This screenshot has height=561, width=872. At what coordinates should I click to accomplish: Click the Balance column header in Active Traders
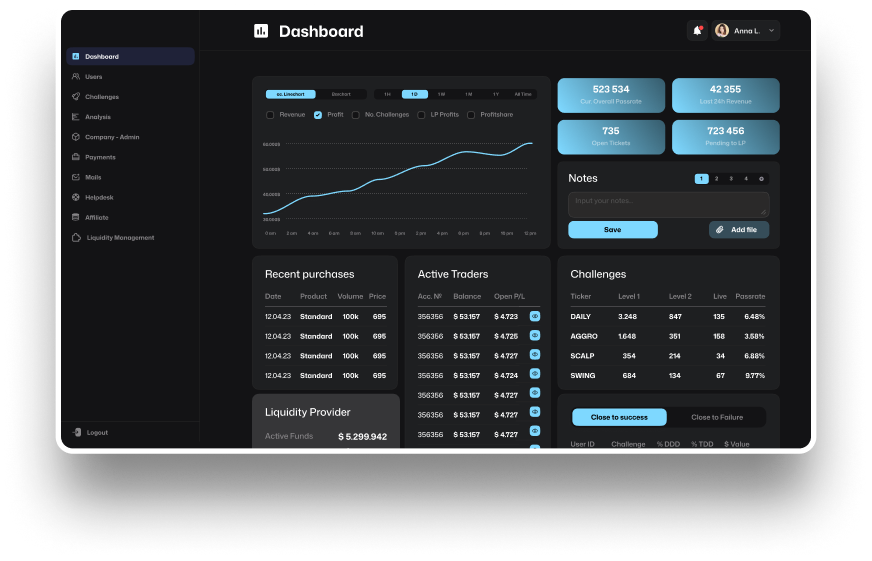[467, 296]
